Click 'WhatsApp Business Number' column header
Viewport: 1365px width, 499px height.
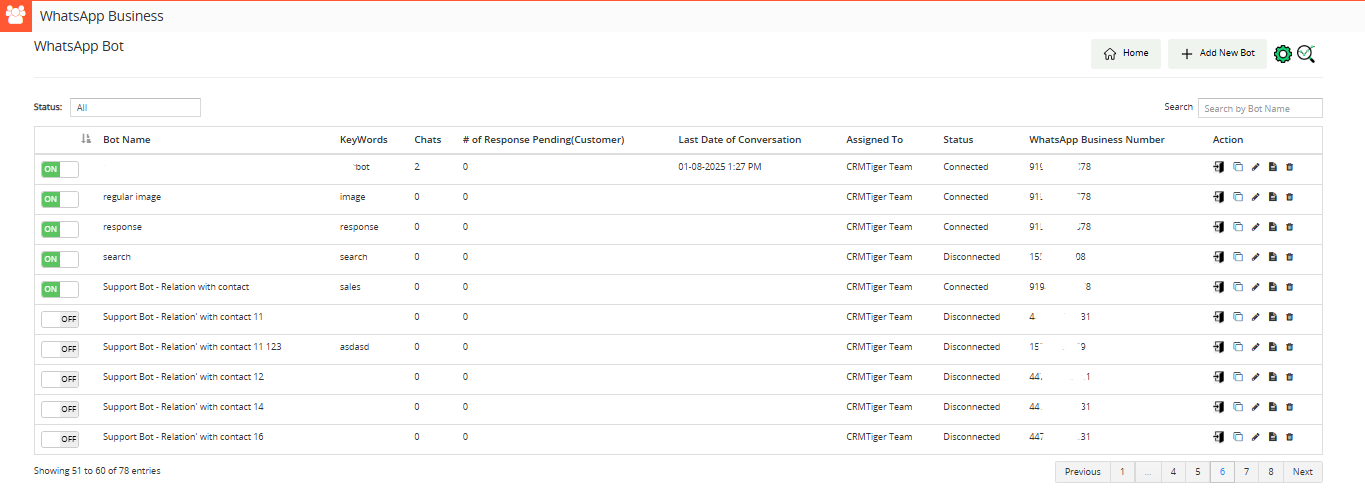pyautogui.click(x=1097, y=140)
